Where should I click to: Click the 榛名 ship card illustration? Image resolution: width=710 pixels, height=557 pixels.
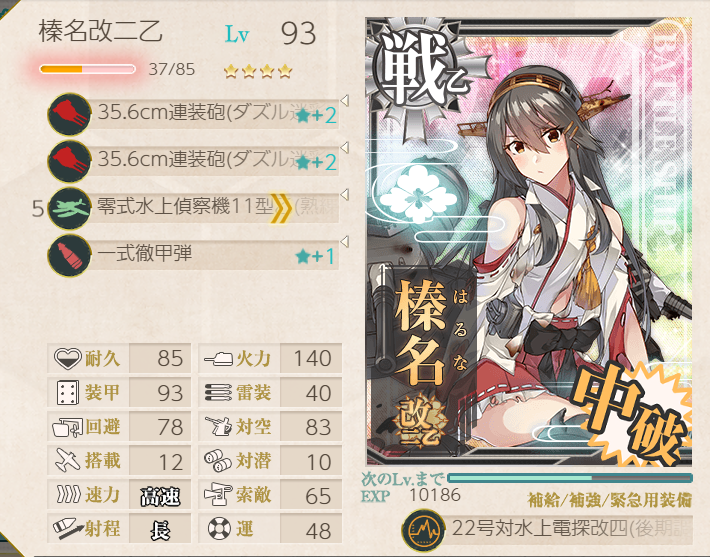[x=529, y=241]
